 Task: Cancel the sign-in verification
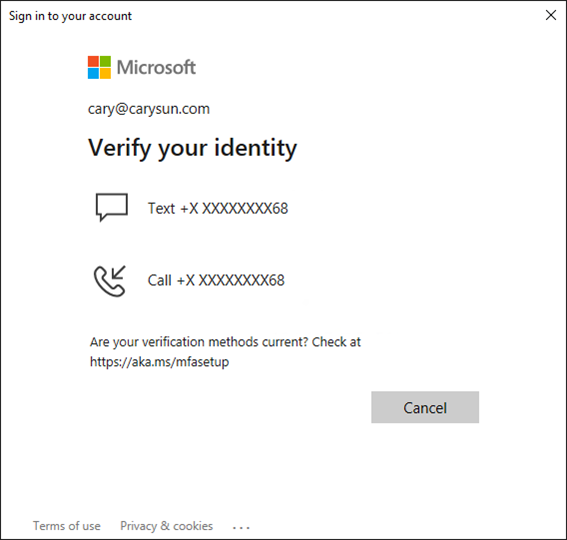425,407
